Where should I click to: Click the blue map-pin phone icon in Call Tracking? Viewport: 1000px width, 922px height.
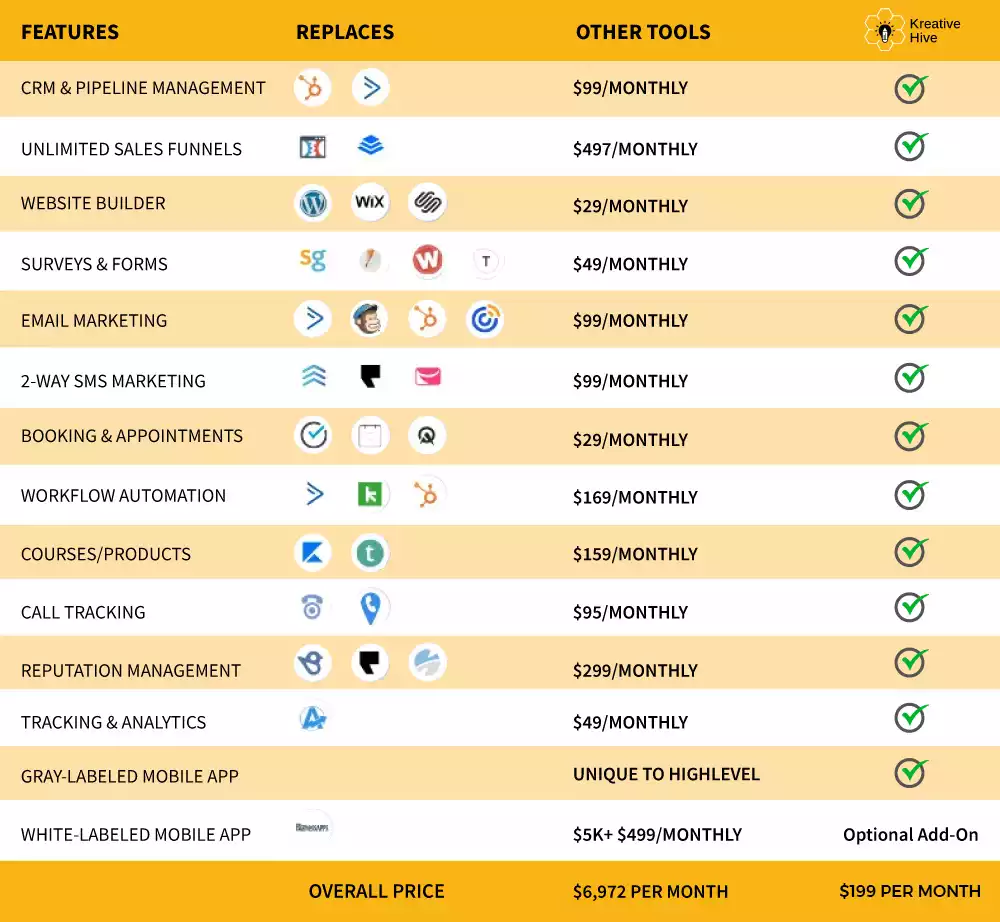(x=371, y=608)
